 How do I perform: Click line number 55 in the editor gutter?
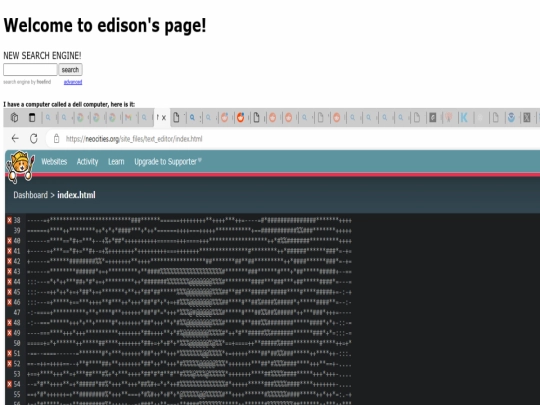[x=17, y=394]
